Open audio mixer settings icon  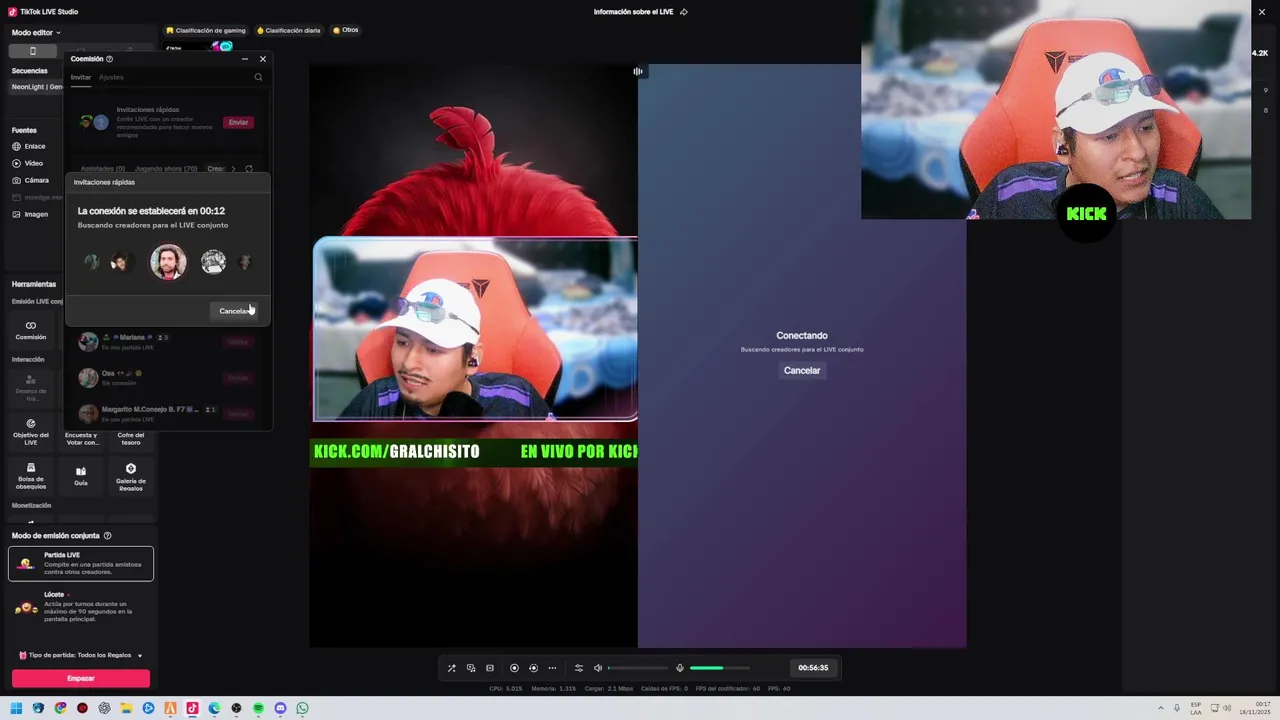[x=578, y=668]
